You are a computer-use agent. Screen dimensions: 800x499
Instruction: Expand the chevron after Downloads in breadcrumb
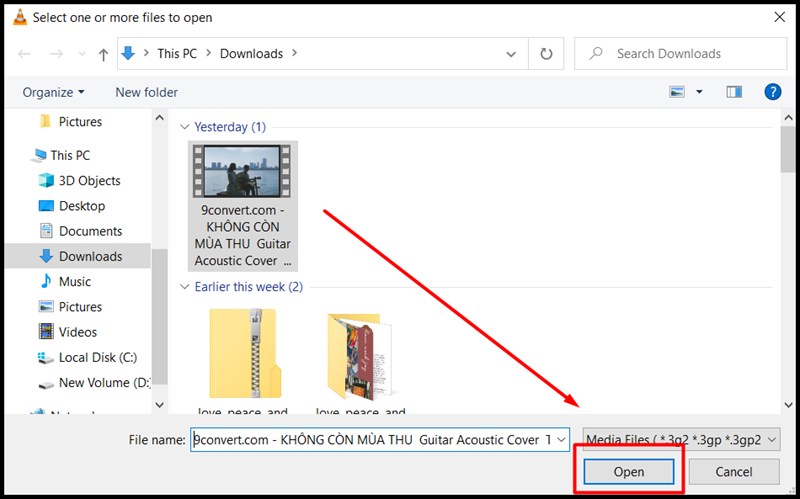pyautogui.click(x=294, y=53)
